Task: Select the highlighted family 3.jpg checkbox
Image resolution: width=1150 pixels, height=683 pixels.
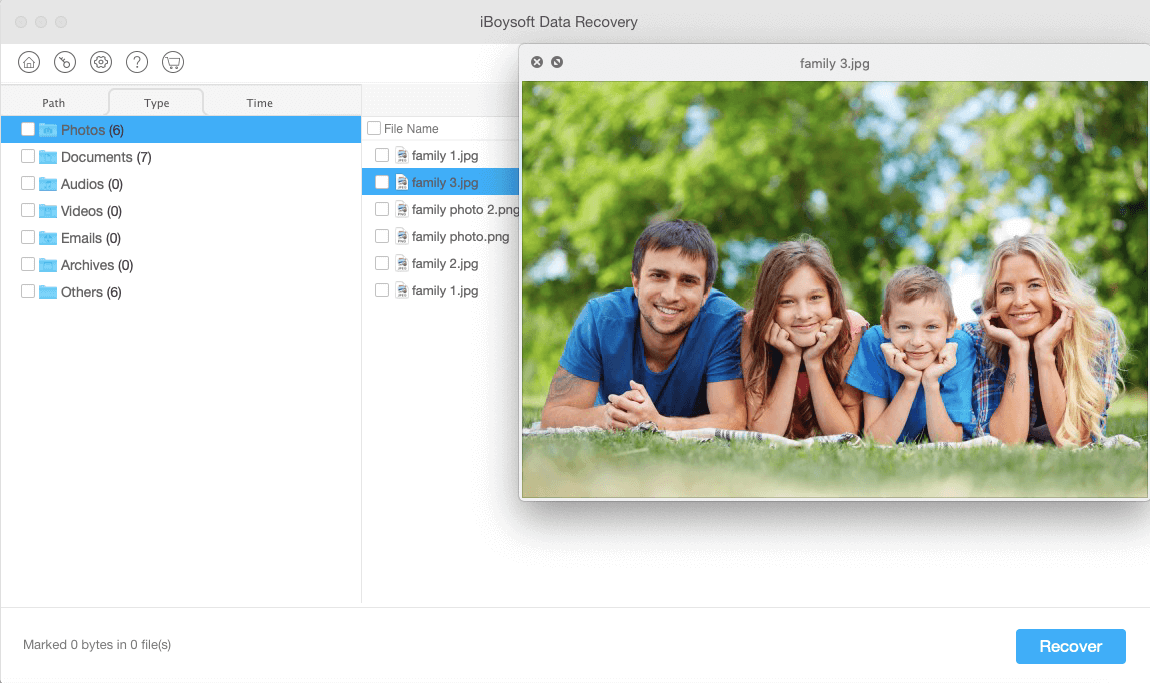Action: [x=381, y=181]
